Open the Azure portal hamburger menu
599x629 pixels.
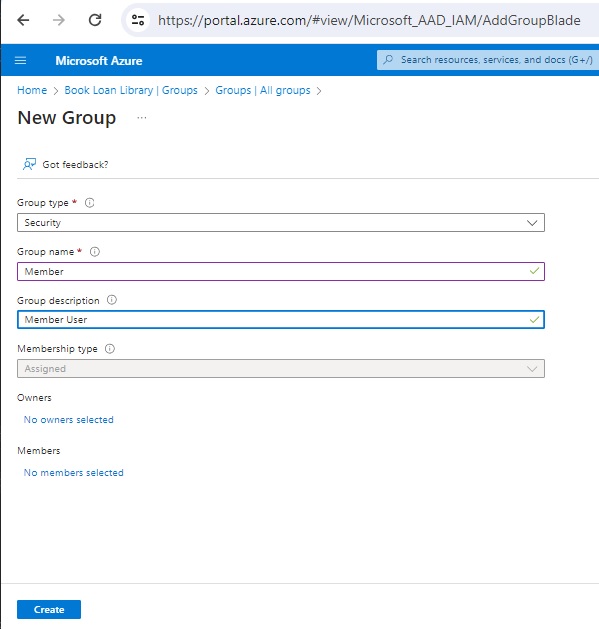click(20, 61)
